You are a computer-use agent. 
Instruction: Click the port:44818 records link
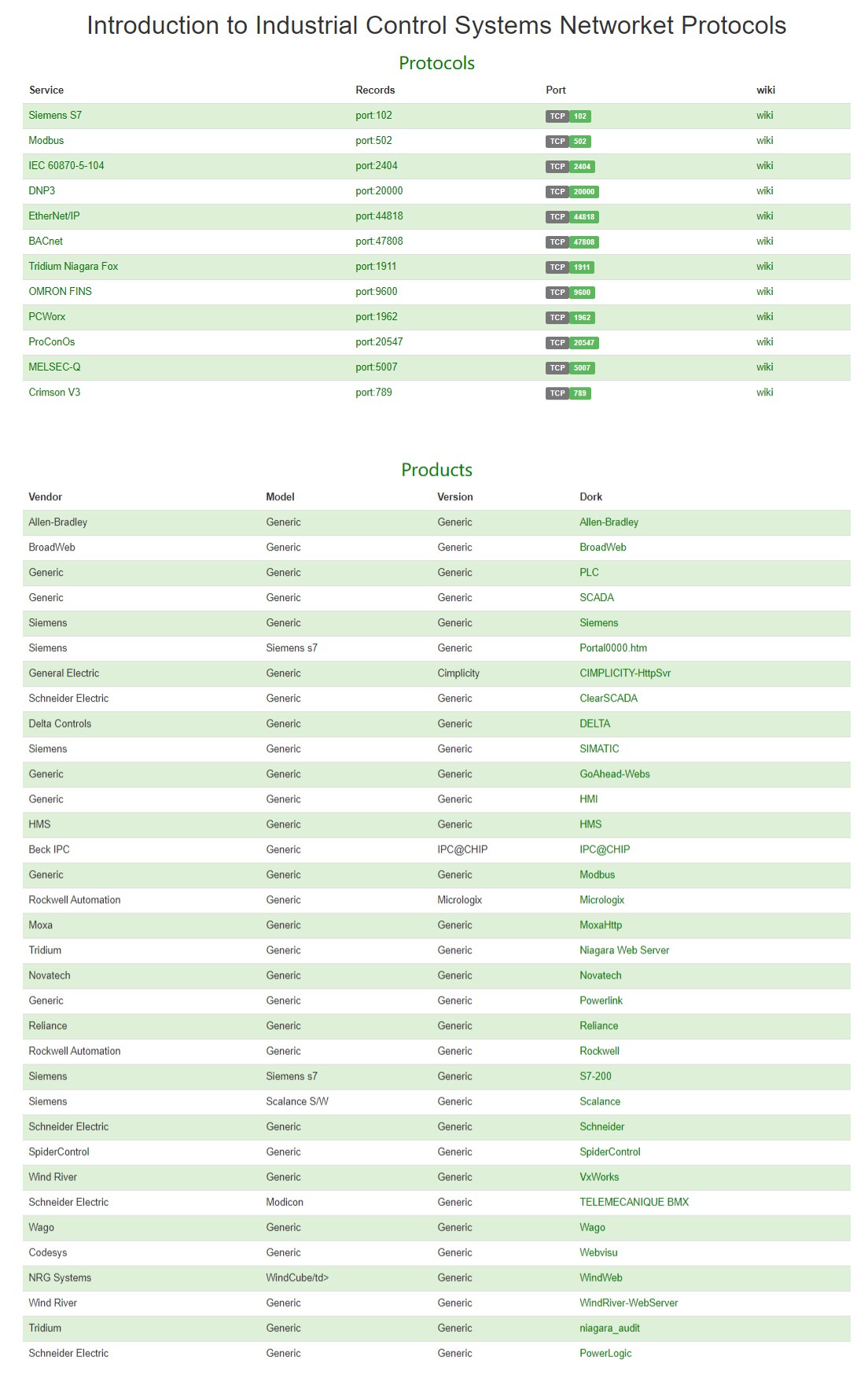tap(379, 216)
